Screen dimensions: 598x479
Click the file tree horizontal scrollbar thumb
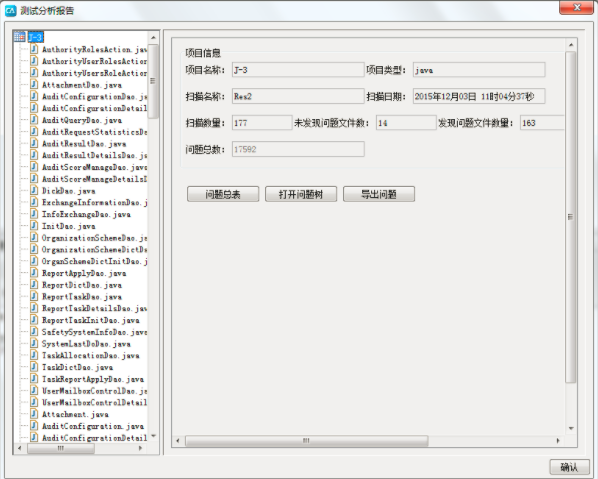coord(61,448)
